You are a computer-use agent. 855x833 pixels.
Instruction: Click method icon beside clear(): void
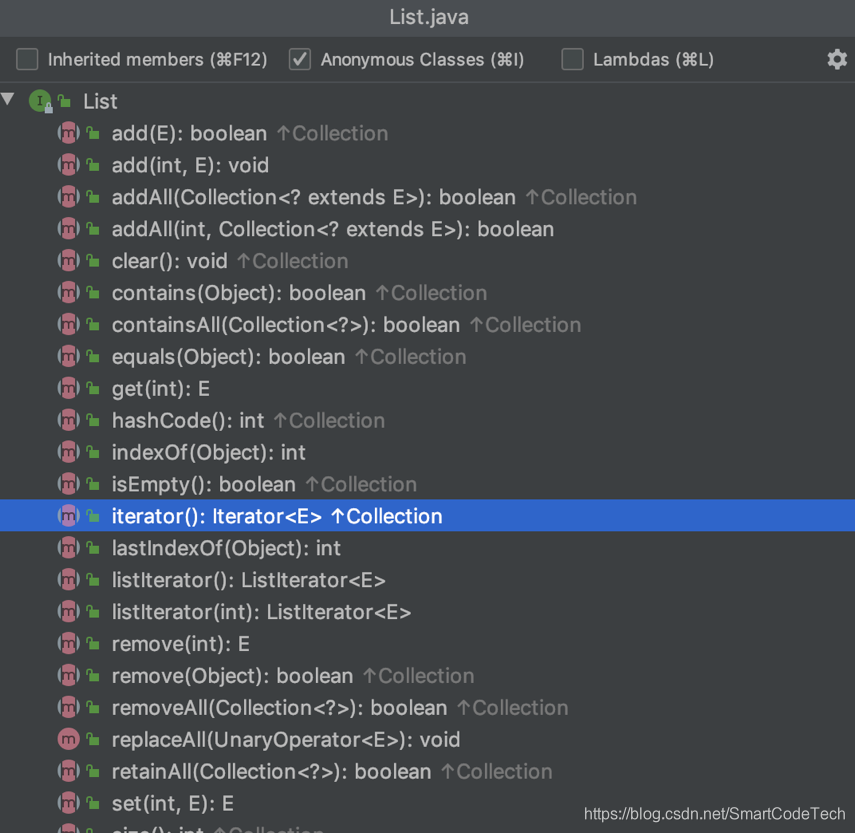[69, 261]
